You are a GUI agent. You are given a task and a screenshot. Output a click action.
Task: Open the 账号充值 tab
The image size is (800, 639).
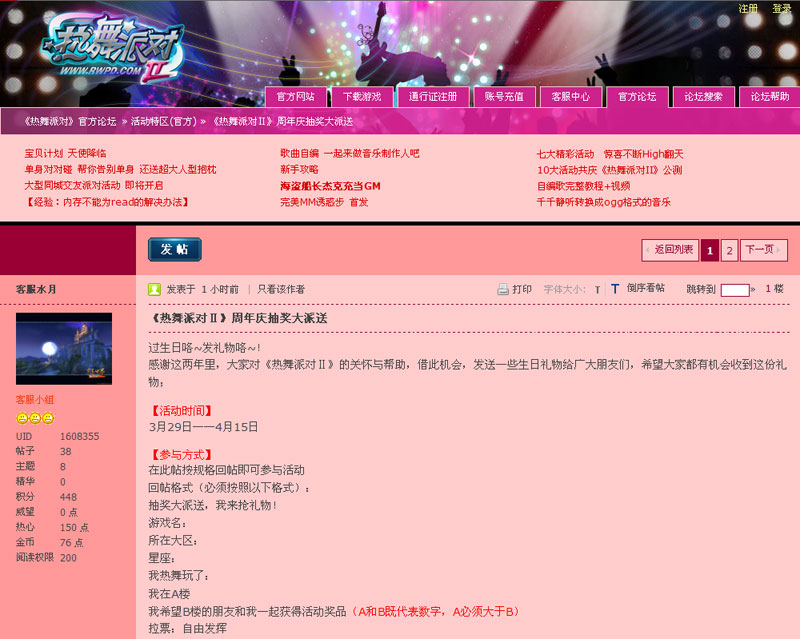pos(504,96)
